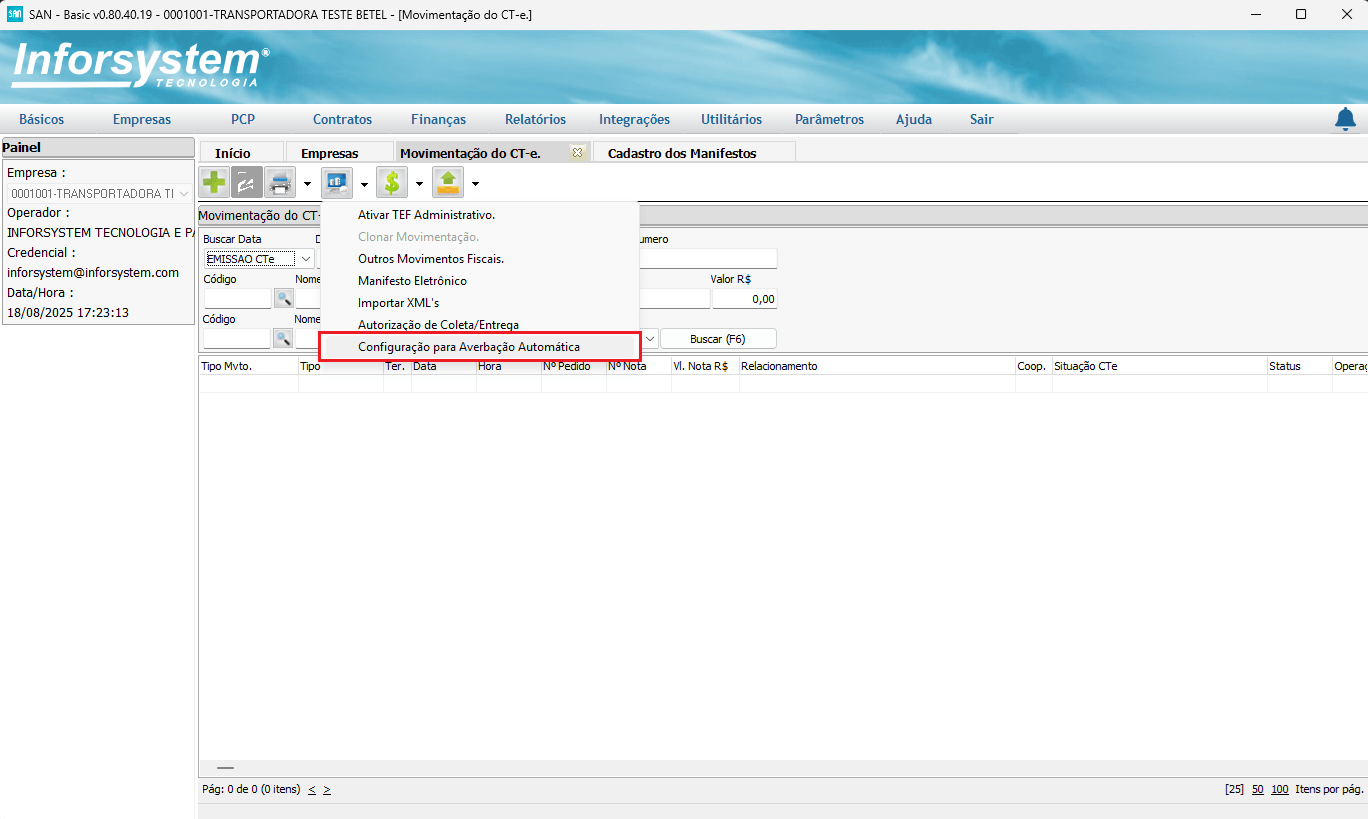1368x819 pixels.
Task: Click the Buscar (F6) button
Action: [718, 339]
